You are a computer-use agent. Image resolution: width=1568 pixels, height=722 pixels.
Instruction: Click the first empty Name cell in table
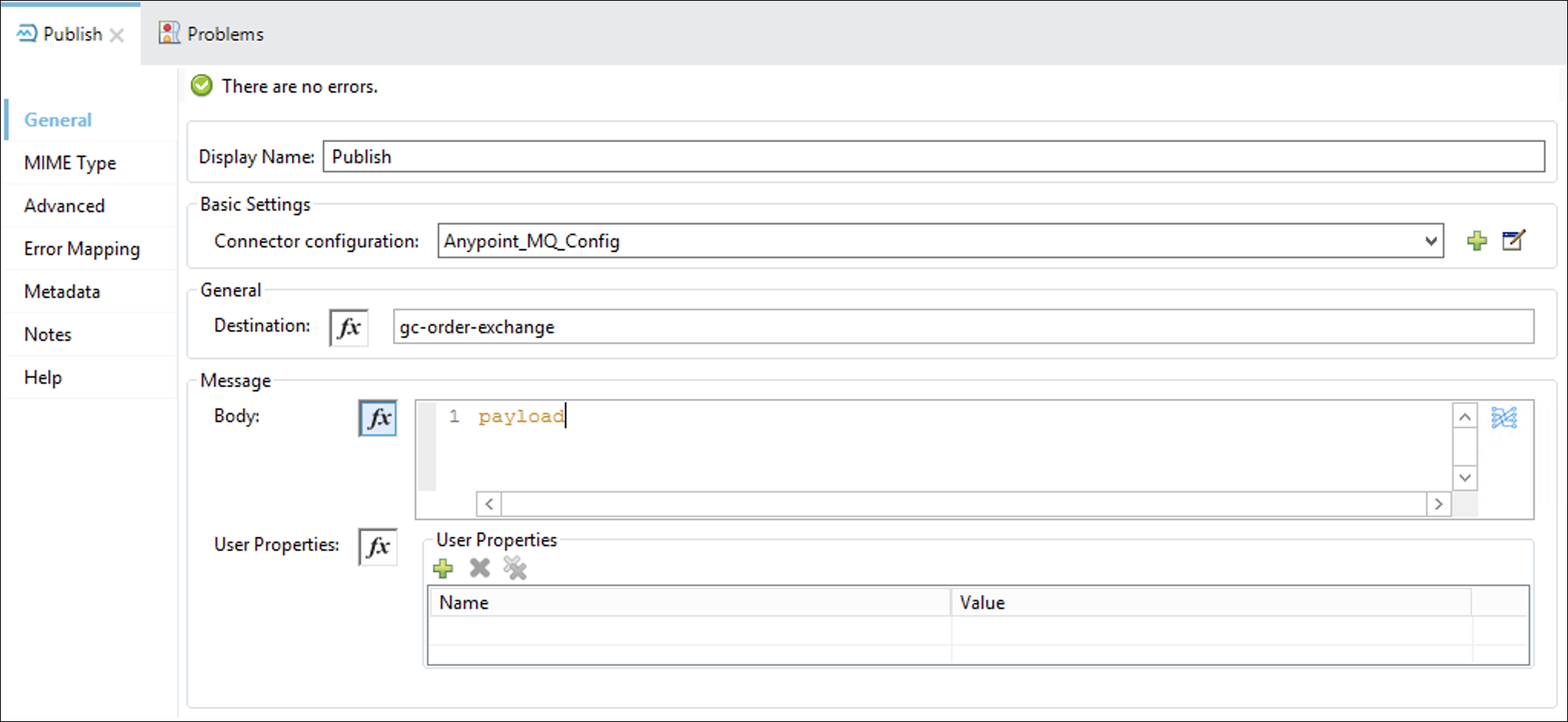(x=689, y=631)
